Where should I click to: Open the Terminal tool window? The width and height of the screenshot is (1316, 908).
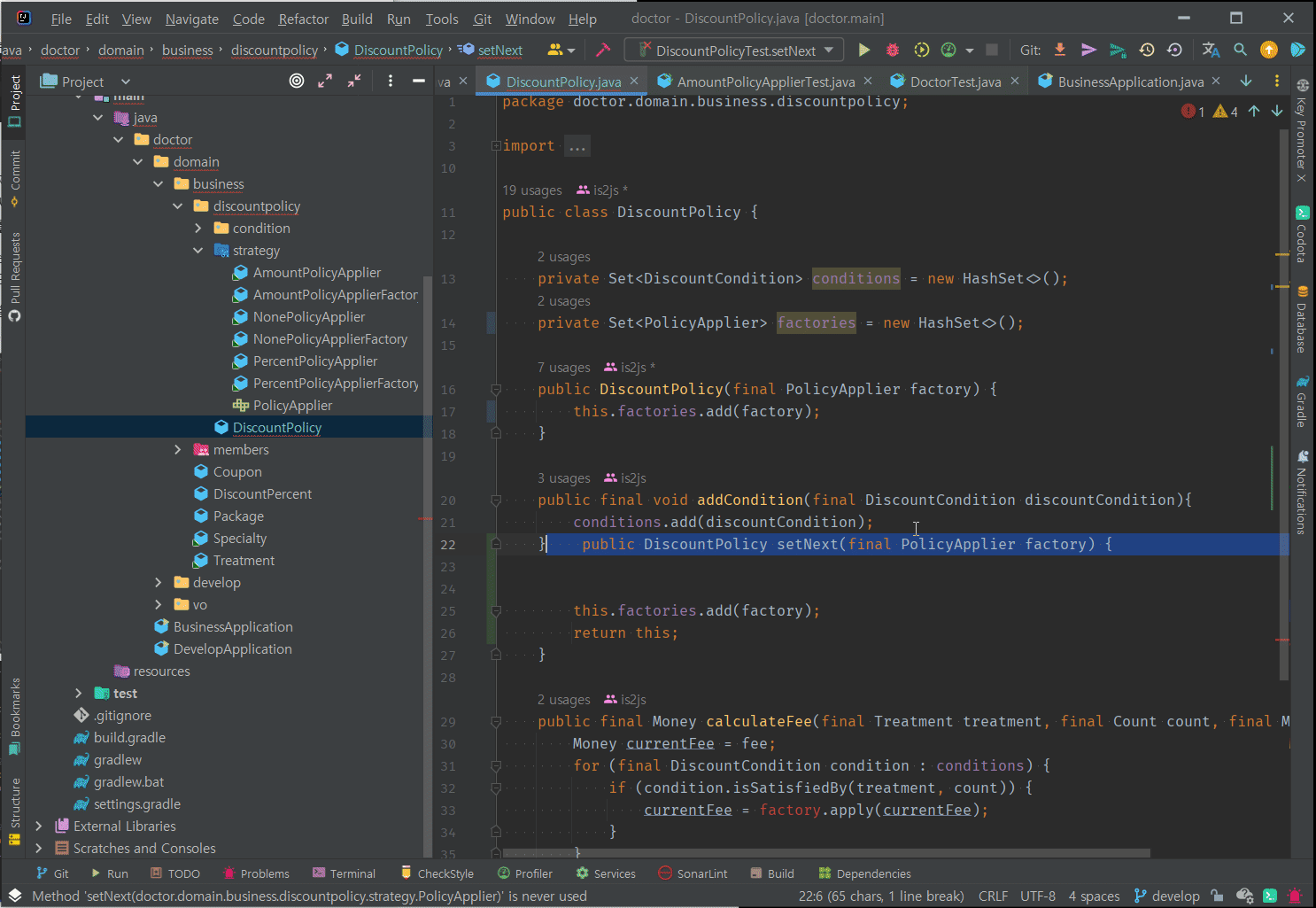coord(344,873)
